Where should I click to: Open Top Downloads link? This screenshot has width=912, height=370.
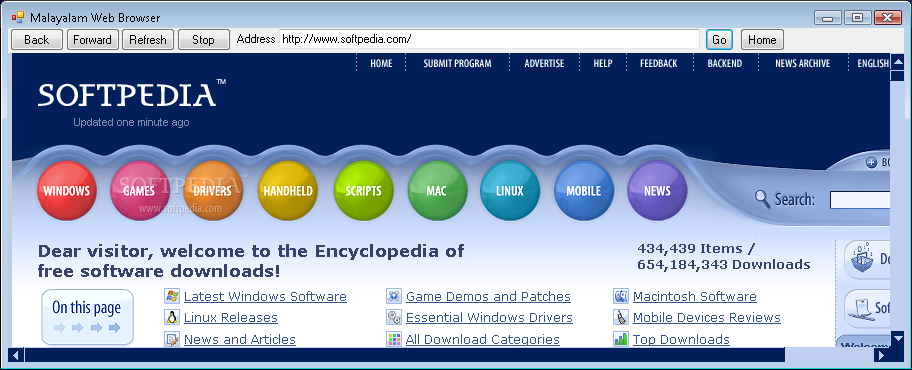coord(681,339)
